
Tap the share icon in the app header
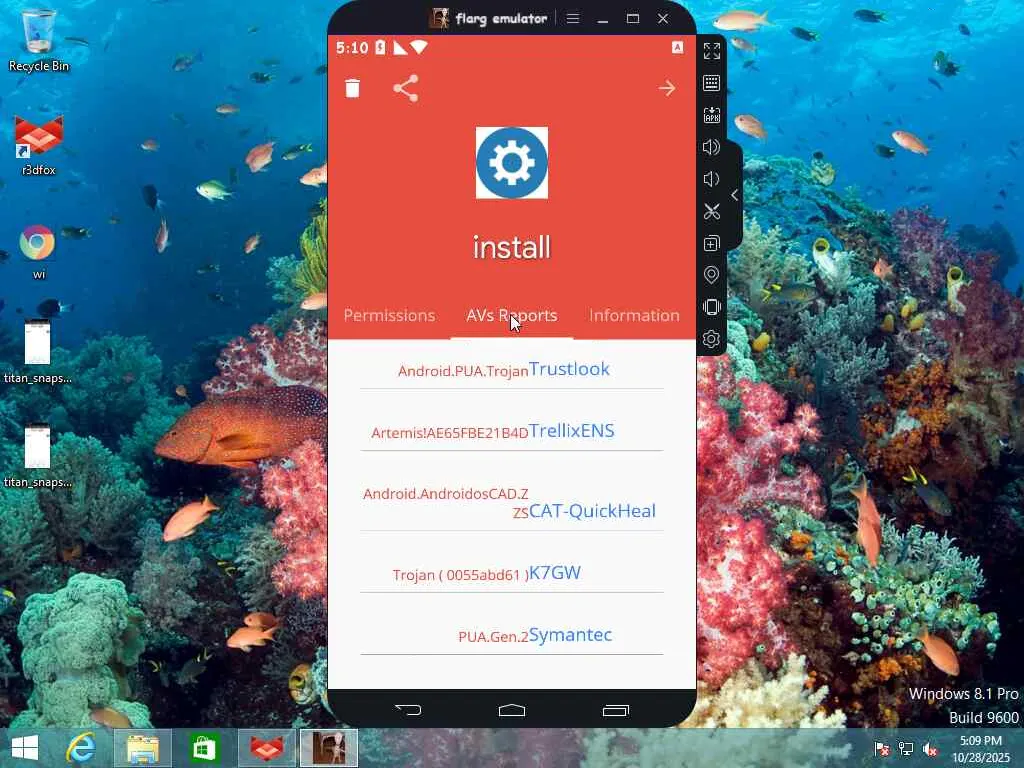(x=406, y=88)
